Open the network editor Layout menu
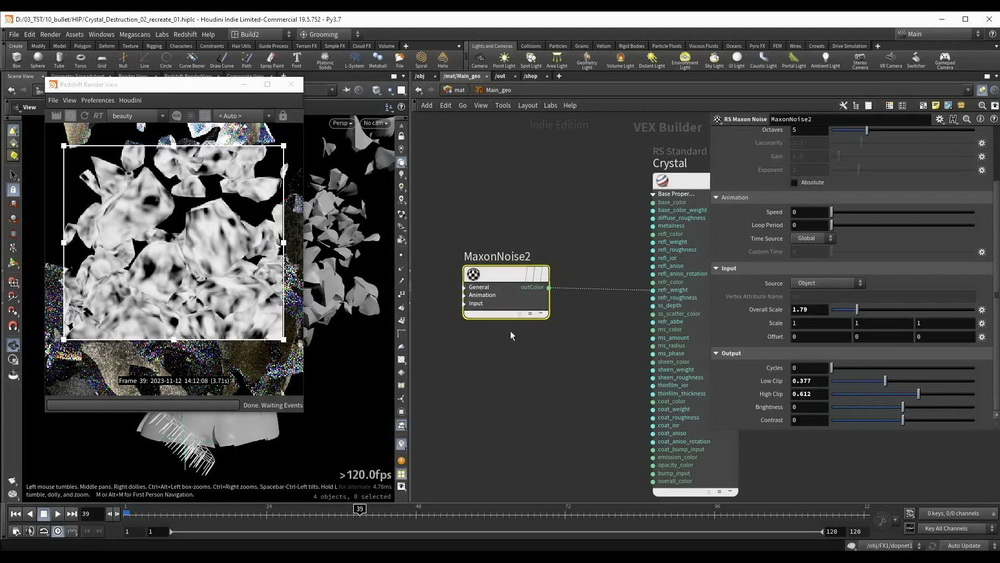This screenshot has width=1000, height=563. [527, 105]
